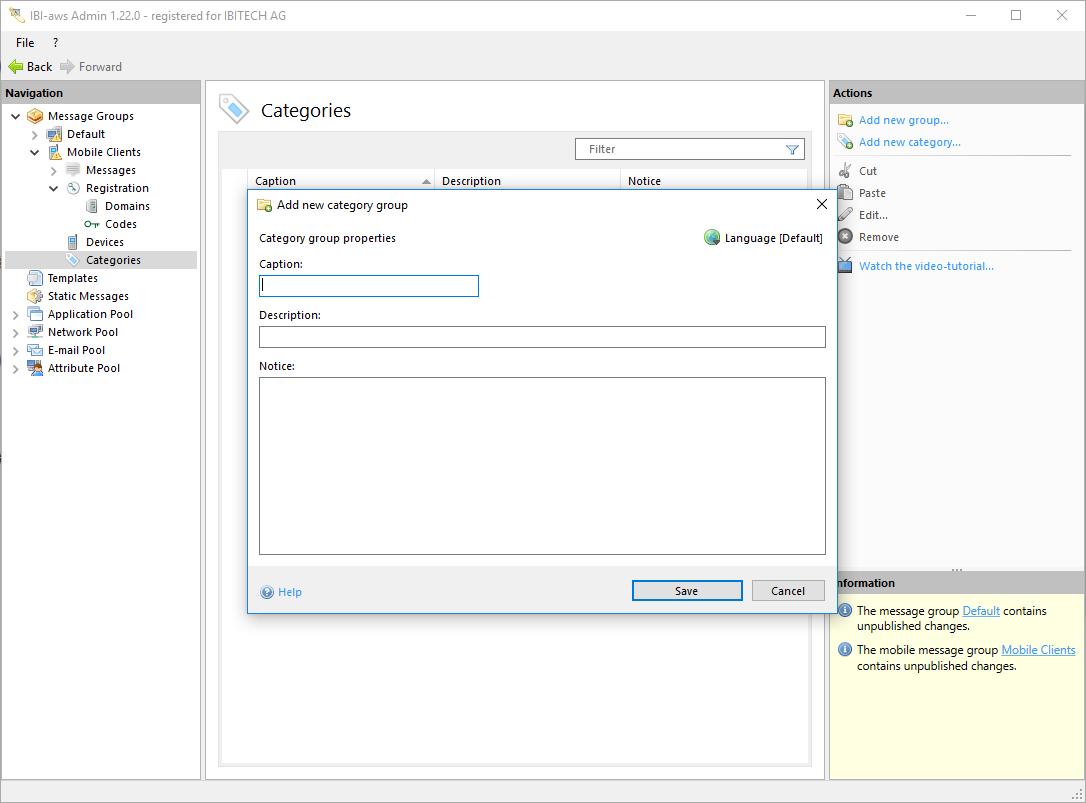
Task: Open Static Messages in the navigation tree
Action: [x=88, y=296]
